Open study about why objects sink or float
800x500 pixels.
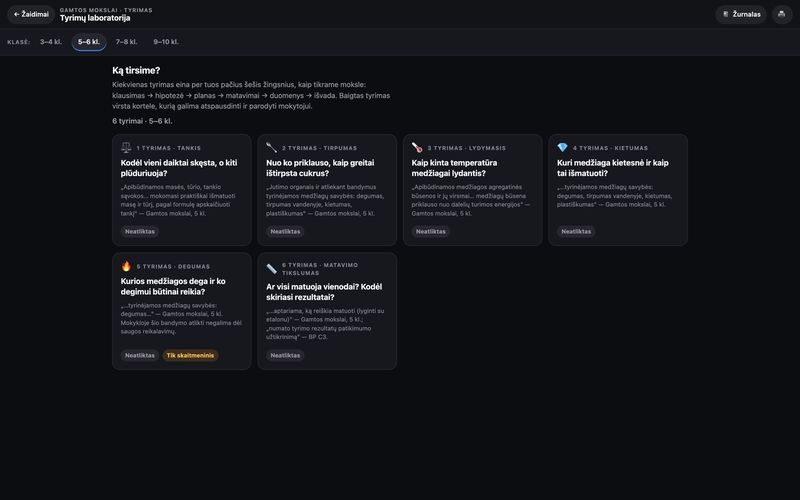pyautogui.click(x=182, y=190)
